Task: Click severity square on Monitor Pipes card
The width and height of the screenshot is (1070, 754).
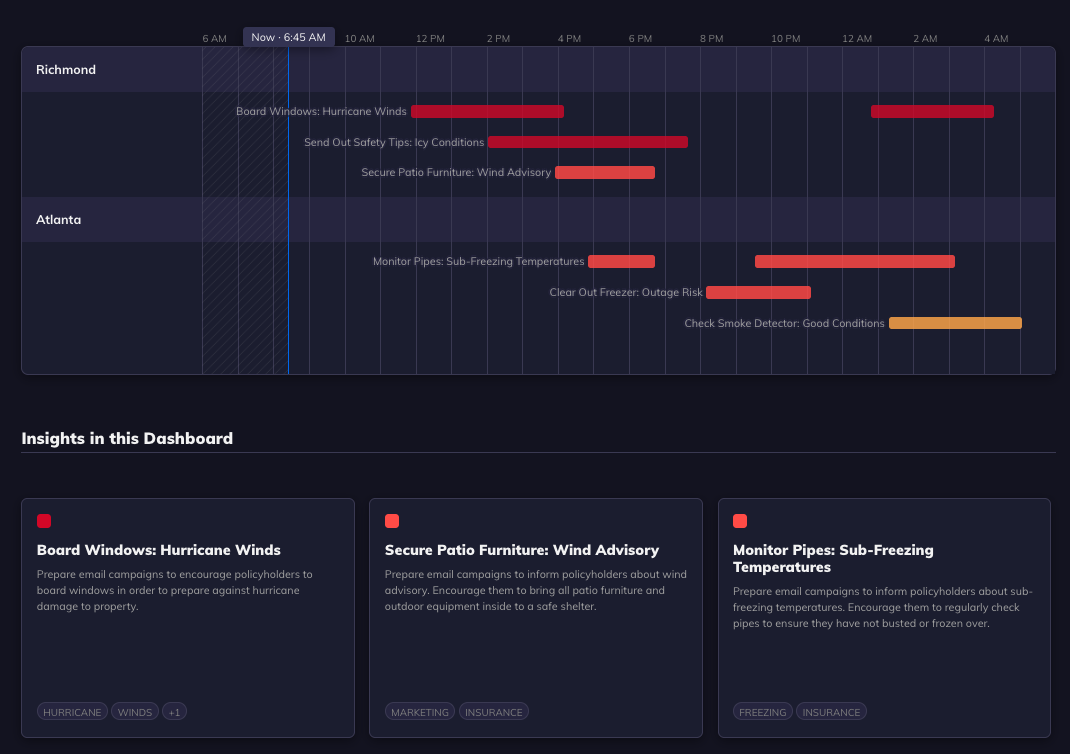Action: click(740, 521)
